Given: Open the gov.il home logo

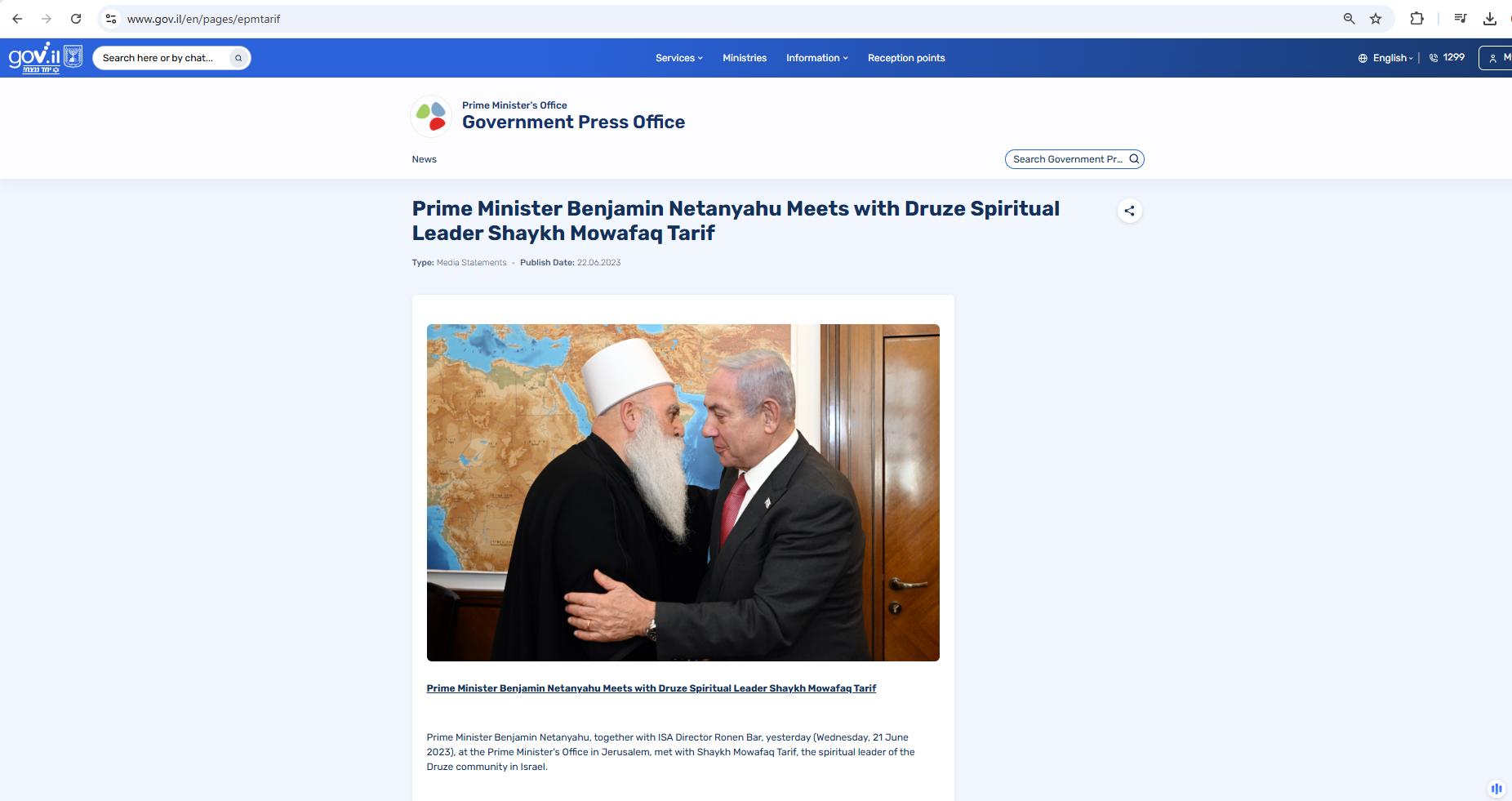Looking at the screenshot, I should 45,58.
